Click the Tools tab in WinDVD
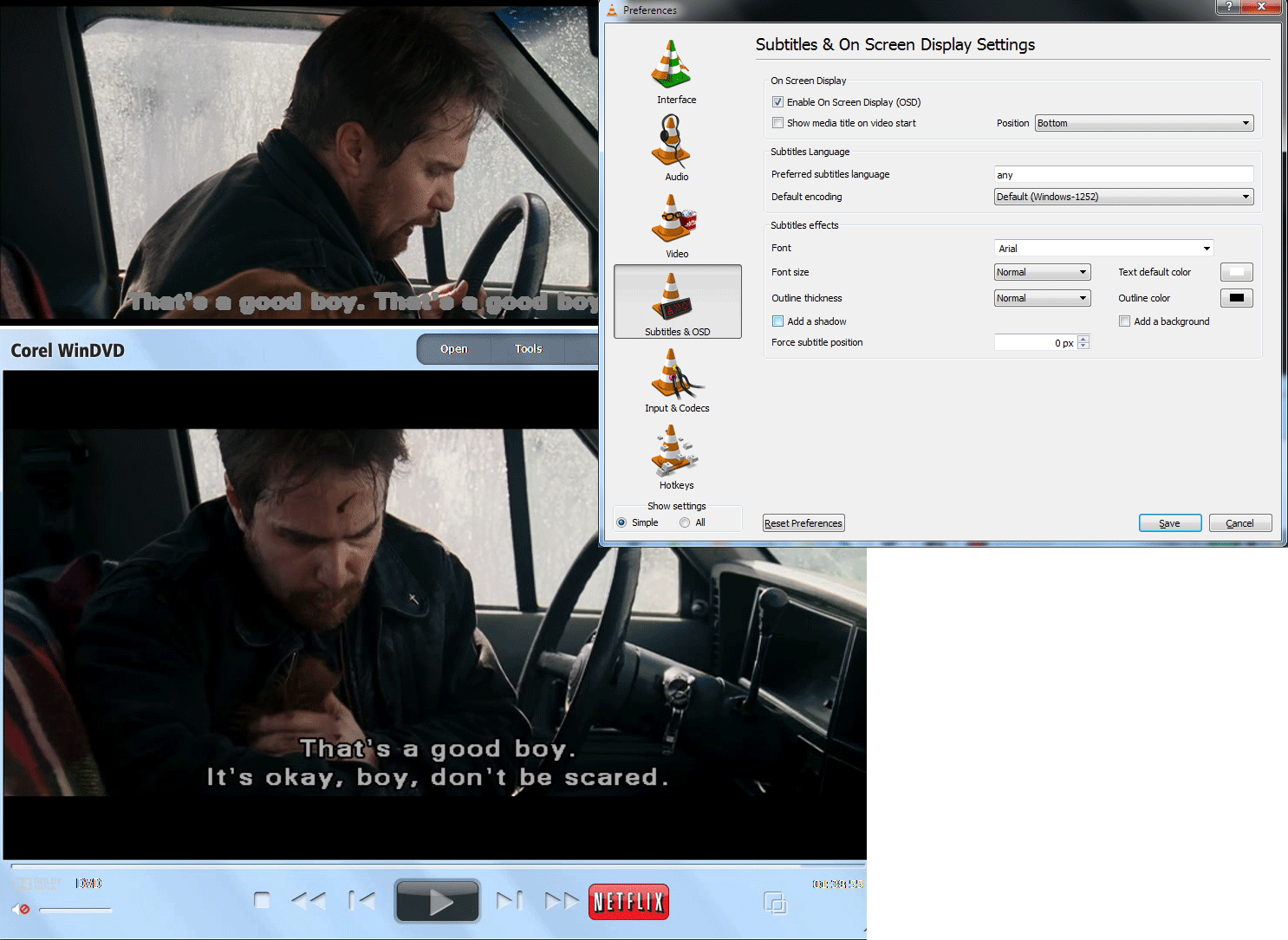 point(528,349)
